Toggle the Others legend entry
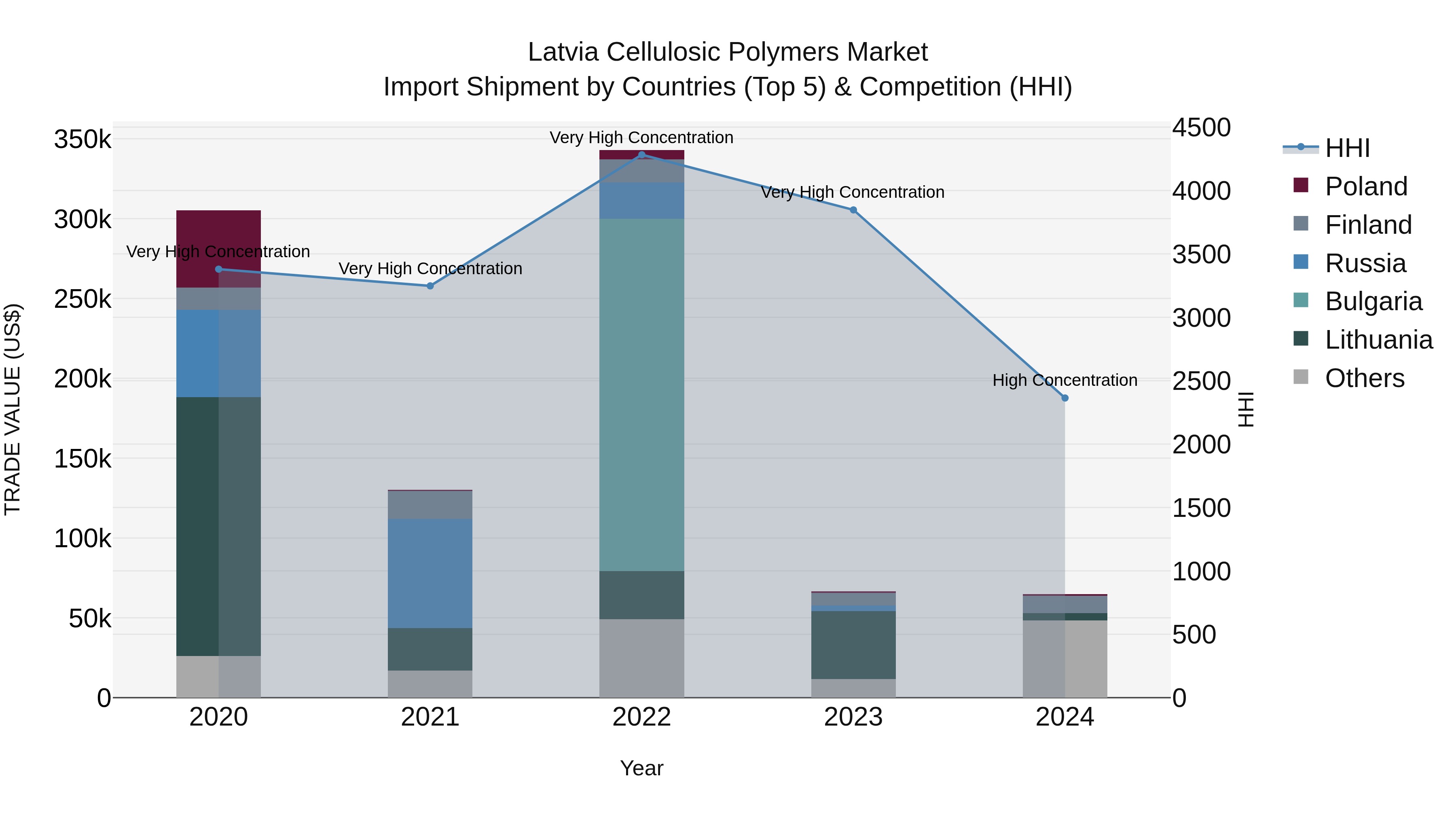1456x819 pixels. 1348,378
